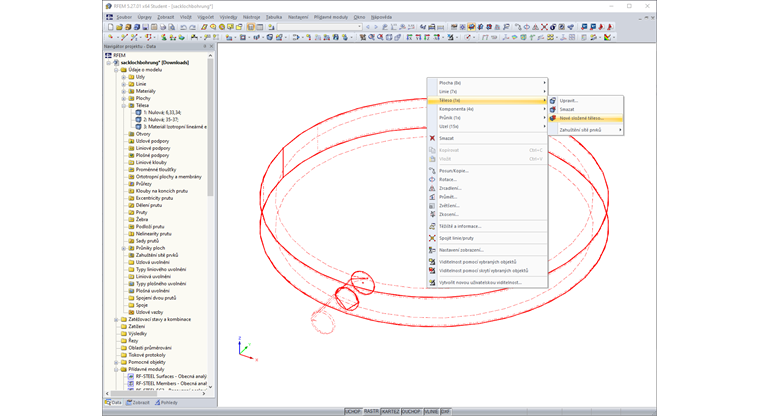Viewport: 760px width, 416px height.
Task: Click the mirror icon beside Zrcadlení
Action: pyautogui.click(x=432, y=188)
